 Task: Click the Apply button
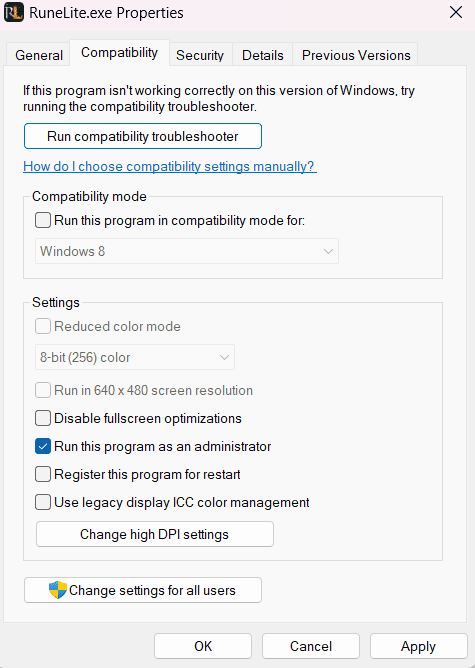click(418, 646)
